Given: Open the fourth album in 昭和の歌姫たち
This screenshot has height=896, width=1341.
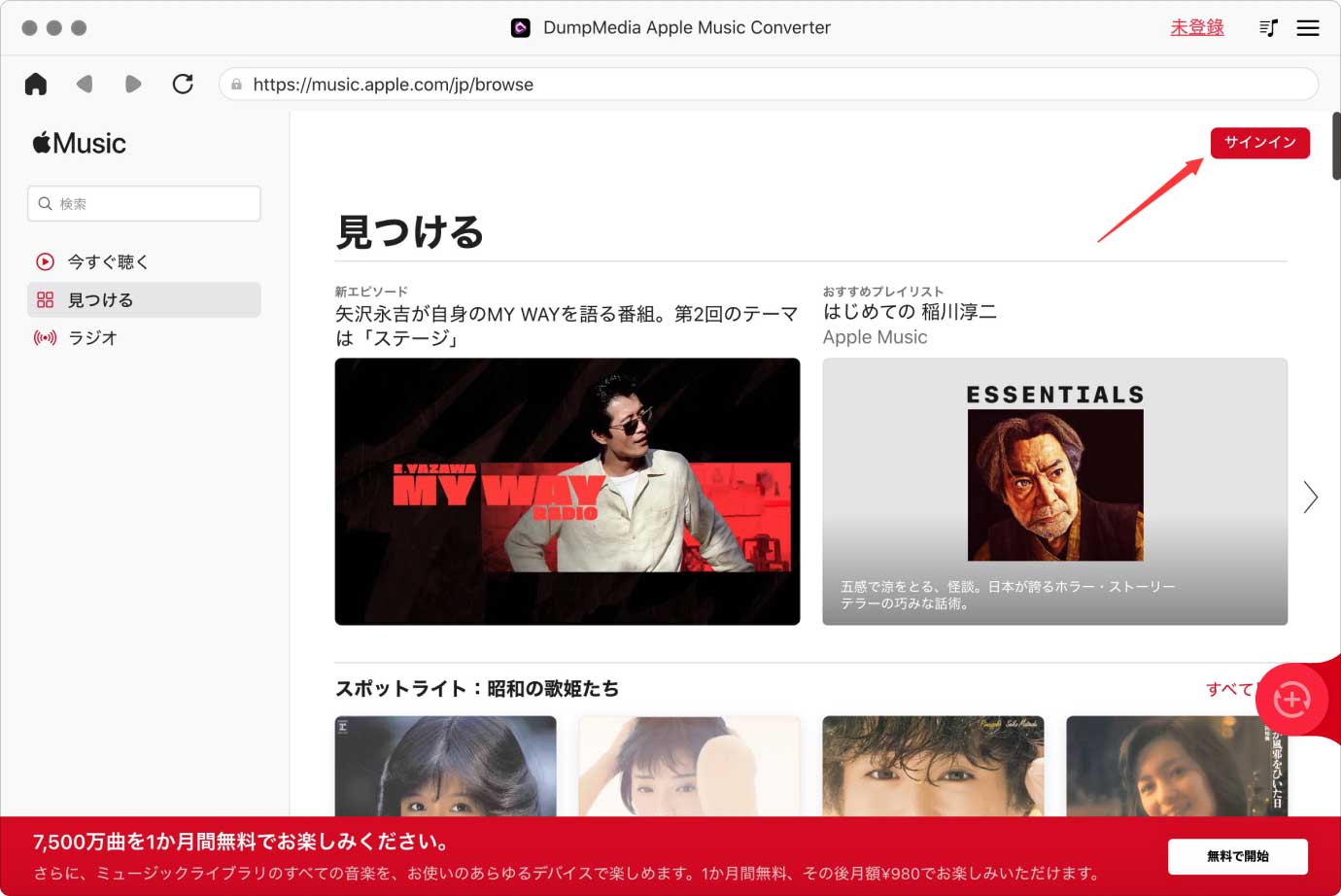Looking at the screenshot, I should click(1177, 766).
